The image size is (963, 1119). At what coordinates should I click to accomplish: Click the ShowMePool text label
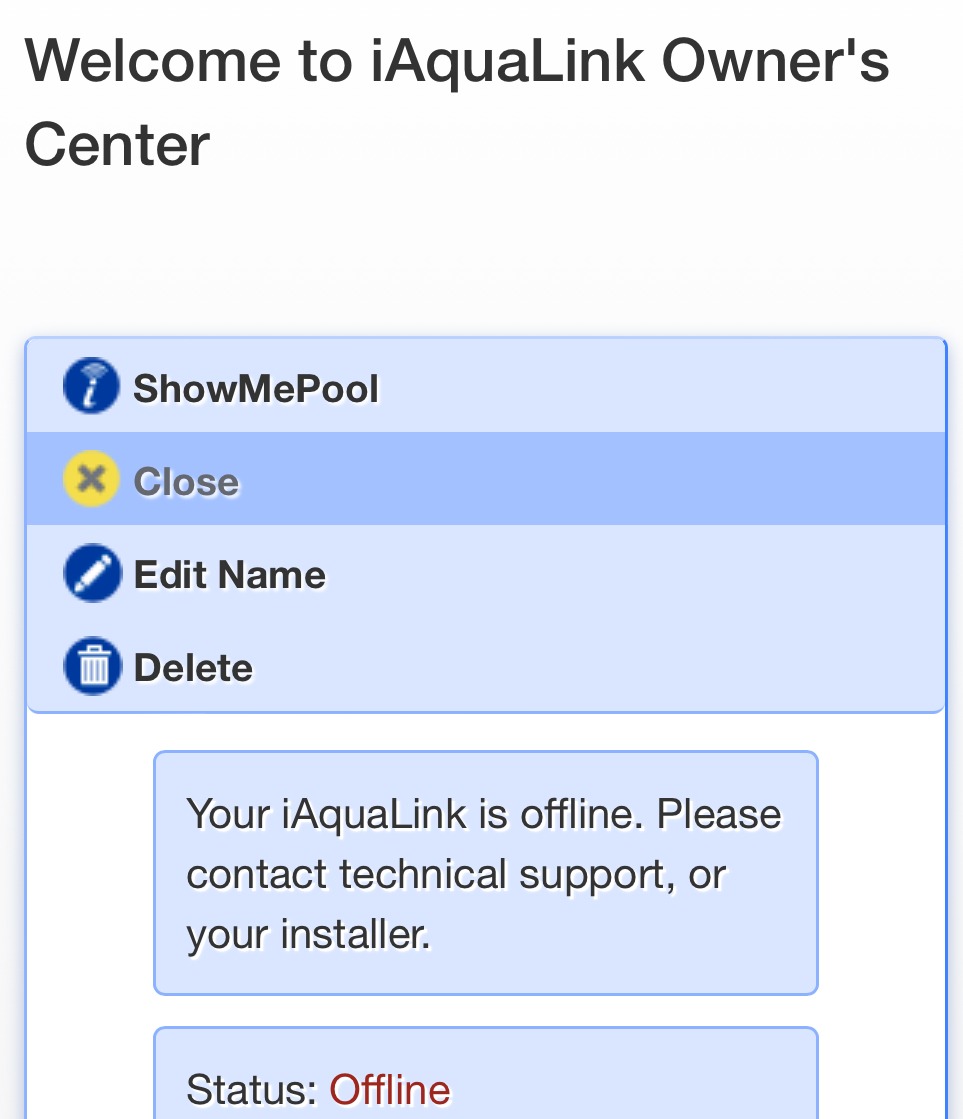pos(256,389)
